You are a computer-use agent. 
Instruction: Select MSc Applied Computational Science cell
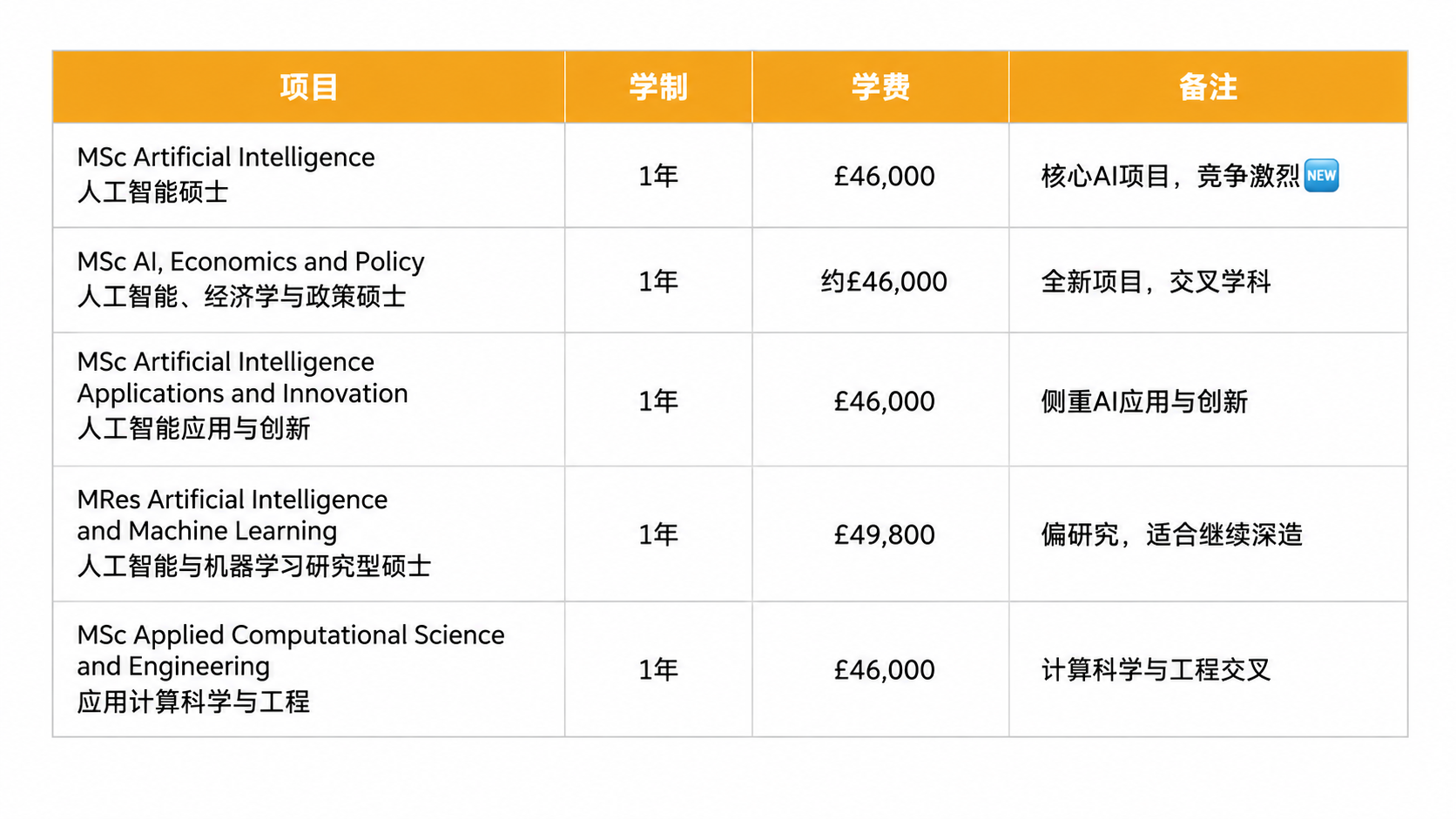(x=309, y=669)
